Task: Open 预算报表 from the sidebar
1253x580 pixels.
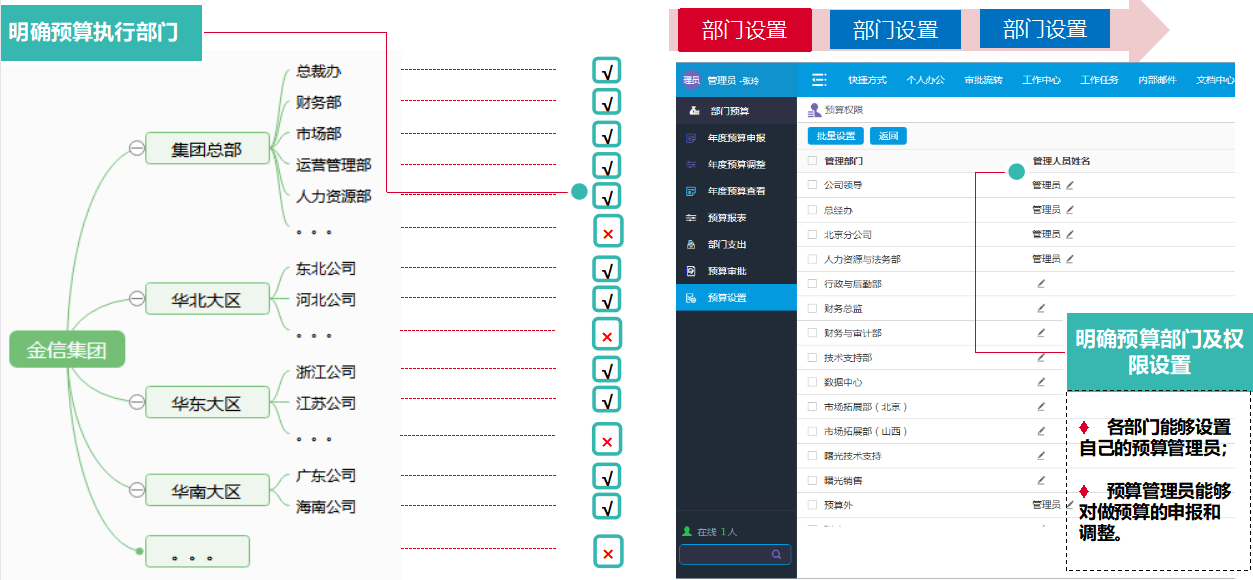Action: pyautogui.click(x=726, y=218)
